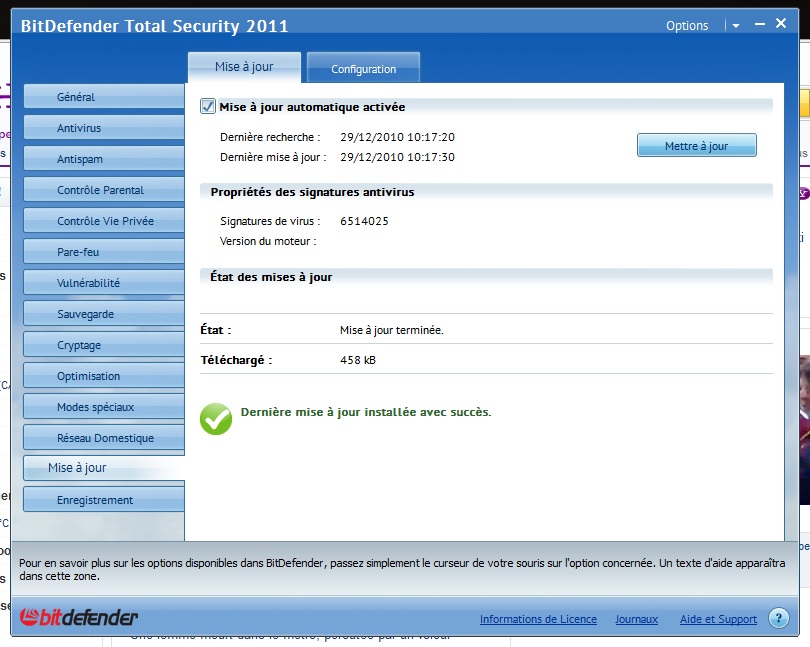Screen dimensions: 810x647
Task: Open the Optimisation section
Action: pos(104,376)
